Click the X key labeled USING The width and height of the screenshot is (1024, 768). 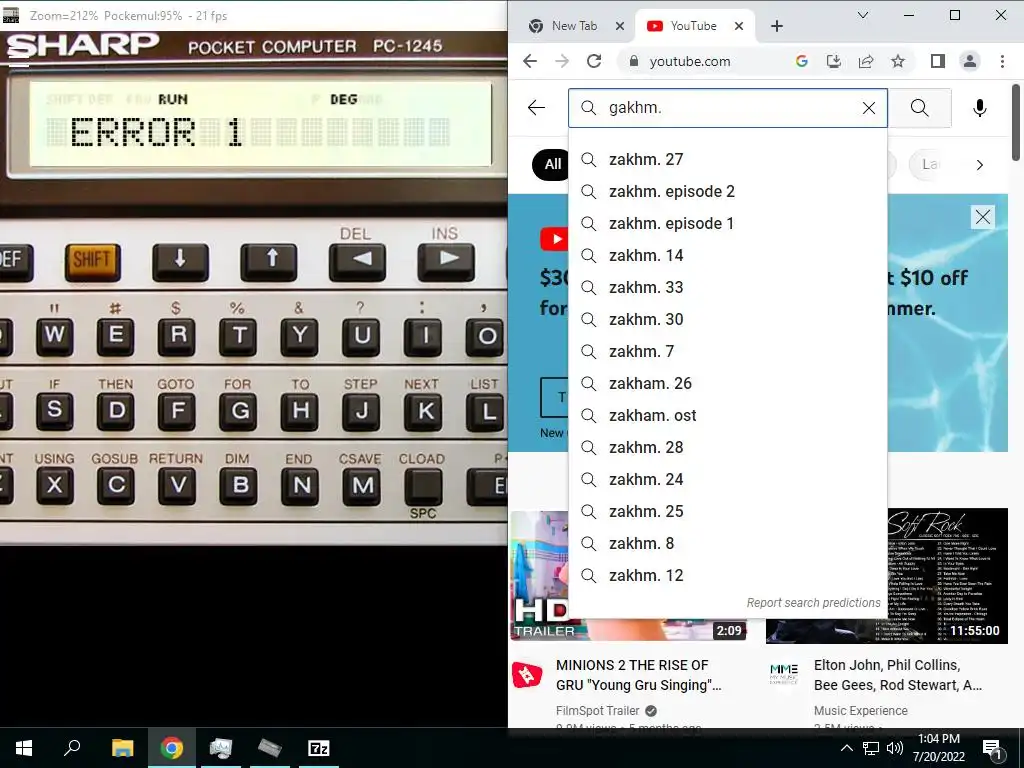54,486
